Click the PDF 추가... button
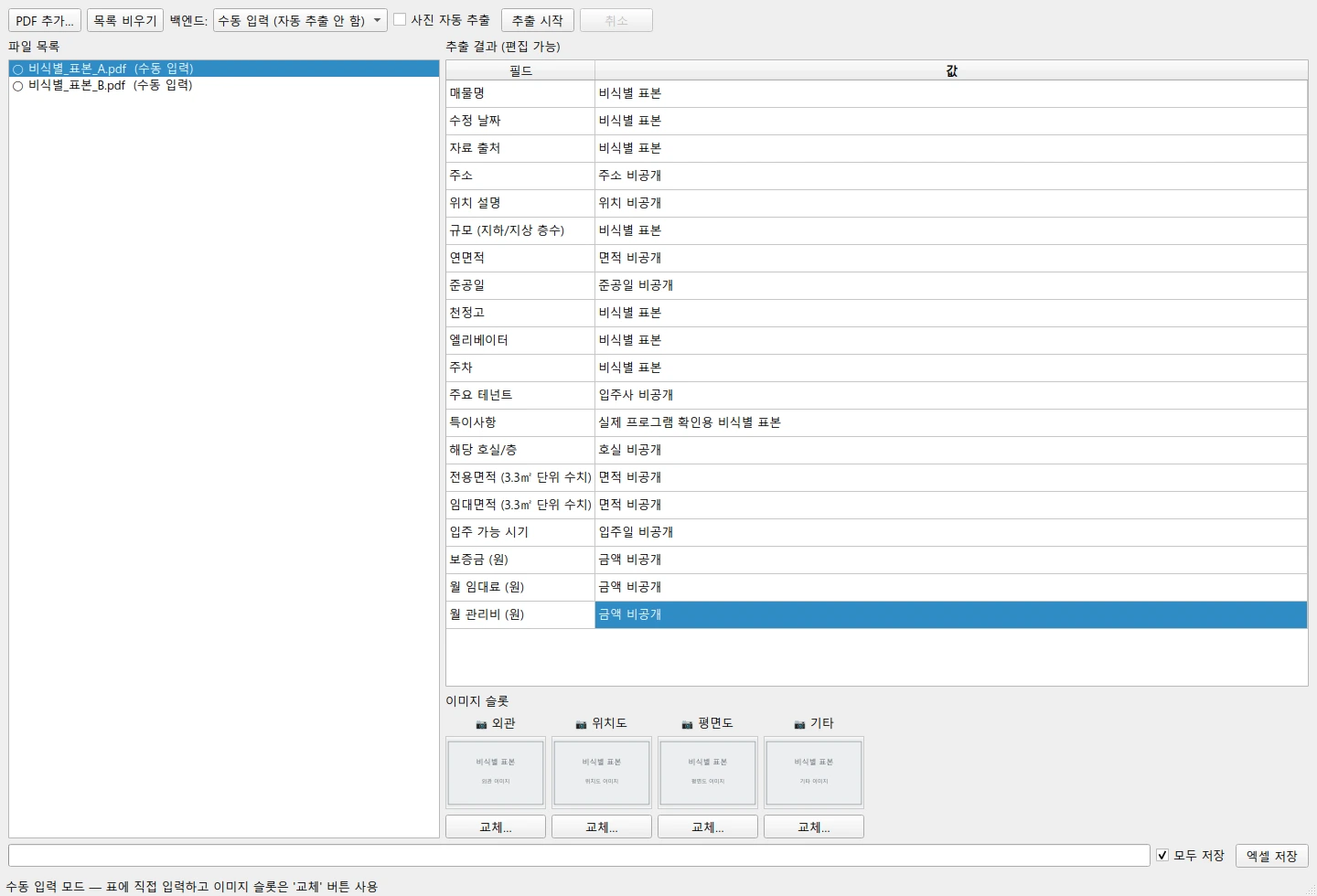Image resolution: width=1317 pixels, height=896 pixels. (45, 20)
